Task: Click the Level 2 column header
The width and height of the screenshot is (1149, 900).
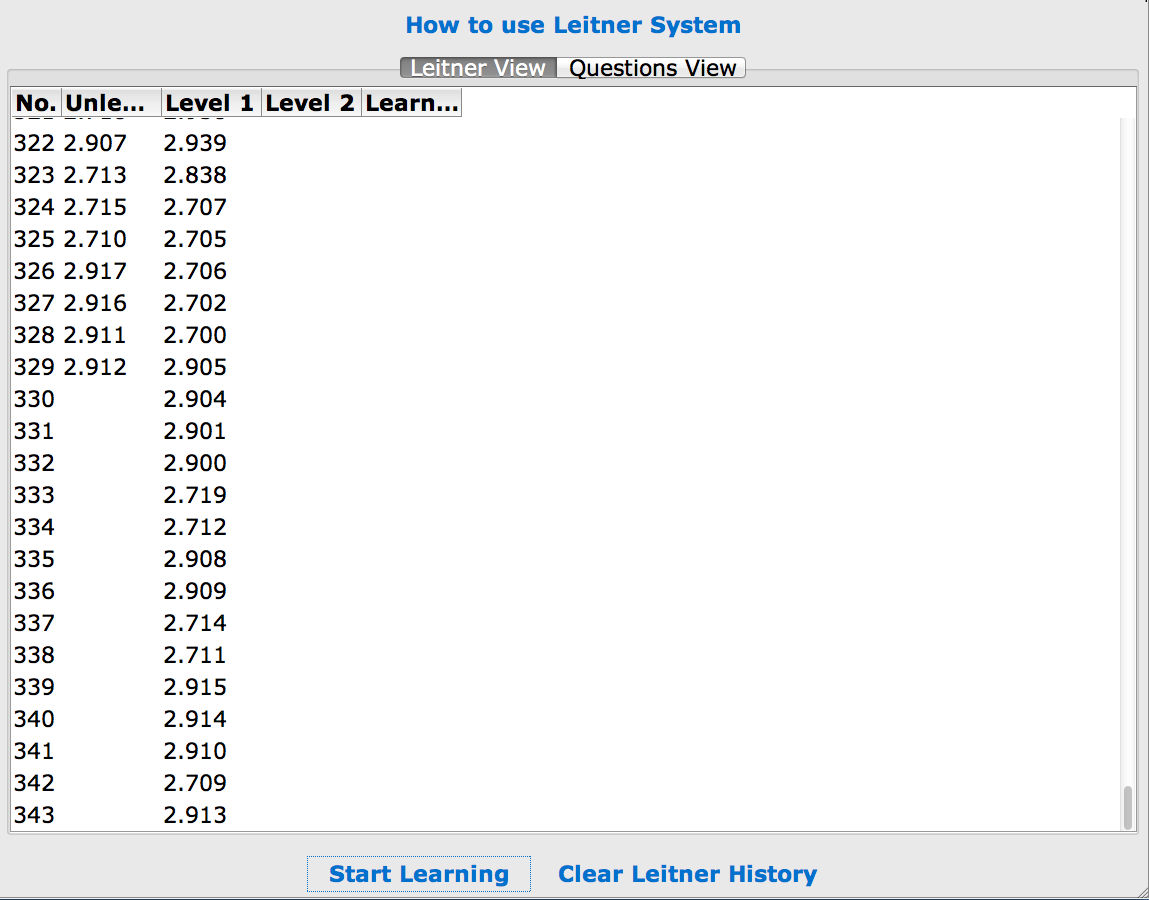Action: point(311,103)
